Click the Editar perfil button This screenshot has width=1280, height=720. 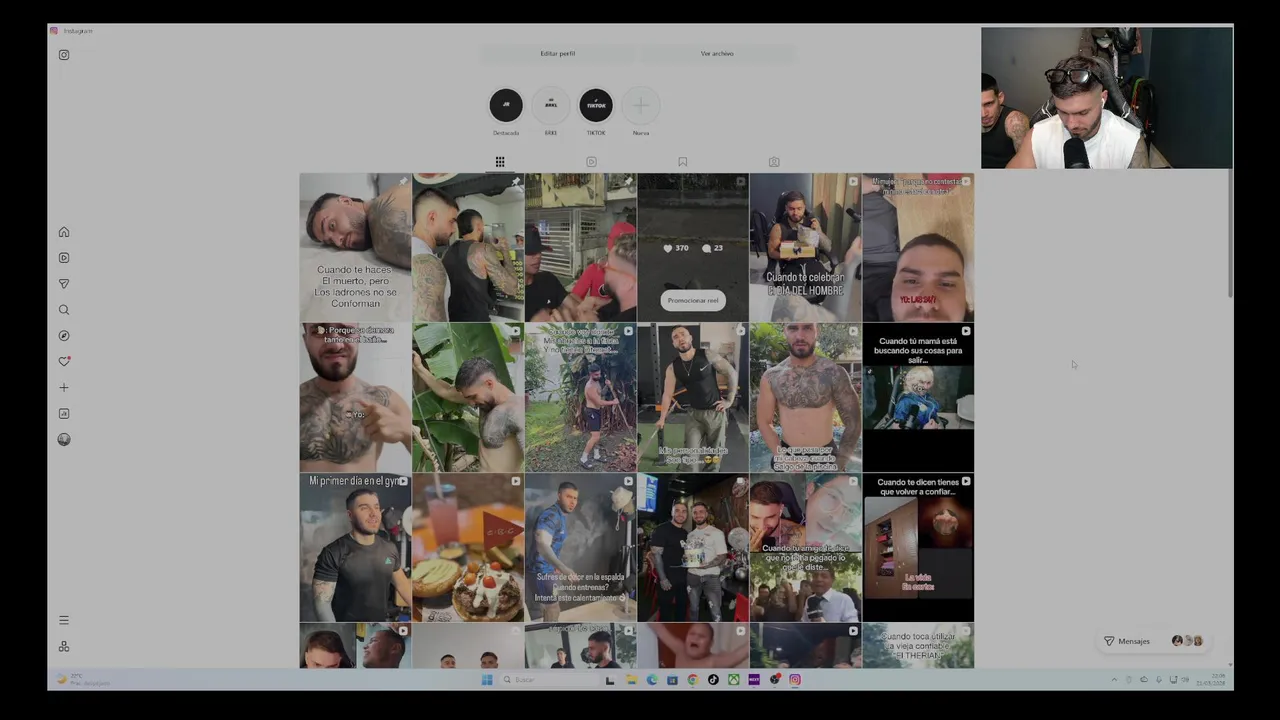click(558, 53)
